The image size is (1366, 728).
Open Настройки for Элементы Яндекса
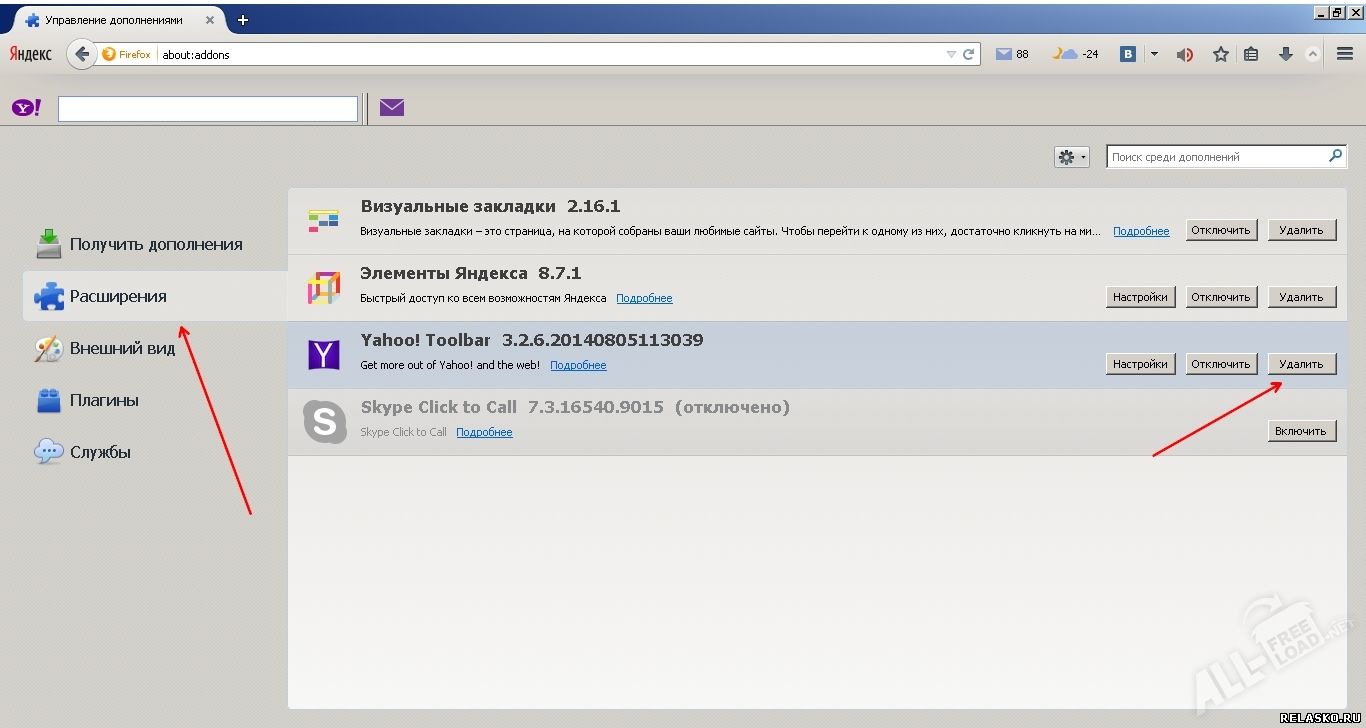pyautogui.click(x=1140, y=297)
